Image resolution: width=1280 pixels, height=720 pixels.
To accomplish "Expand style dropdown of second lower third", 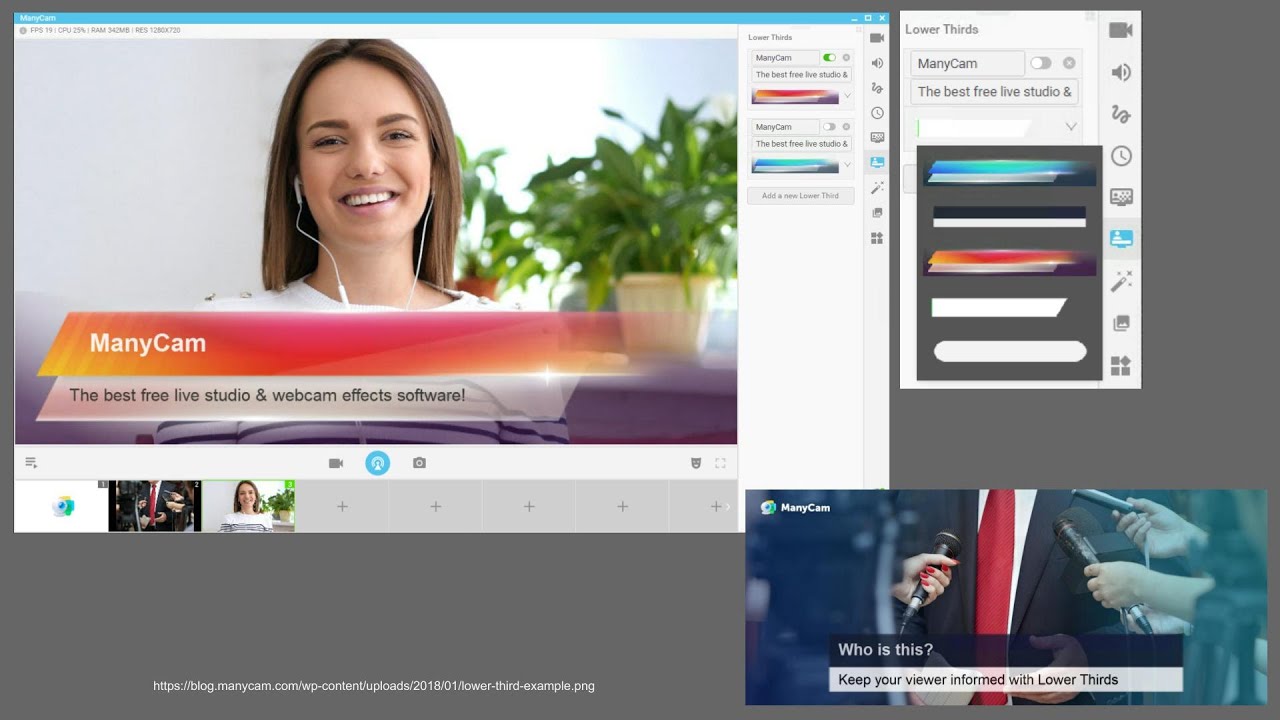I will [847, 165].
